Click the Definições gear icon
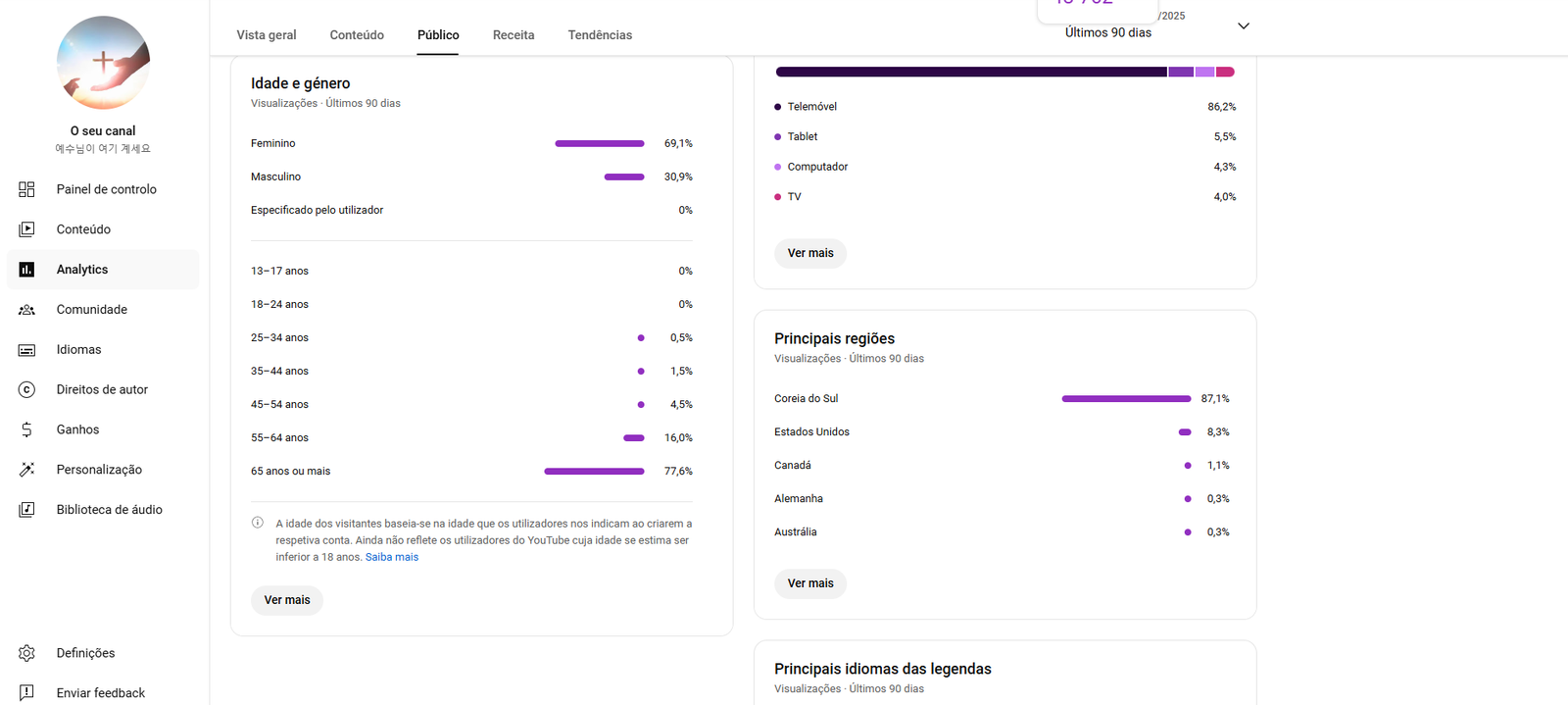 pyautogui.click(x=26, y=653)
